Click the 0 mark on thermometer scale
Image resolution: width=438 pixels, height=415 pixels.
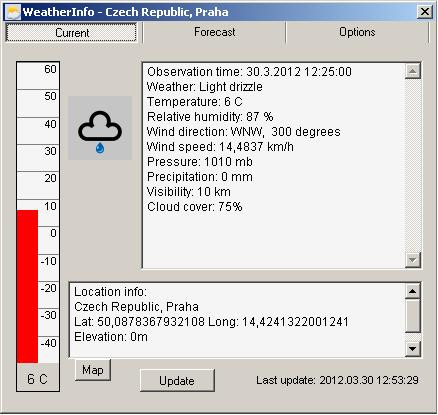click(53, 233)
